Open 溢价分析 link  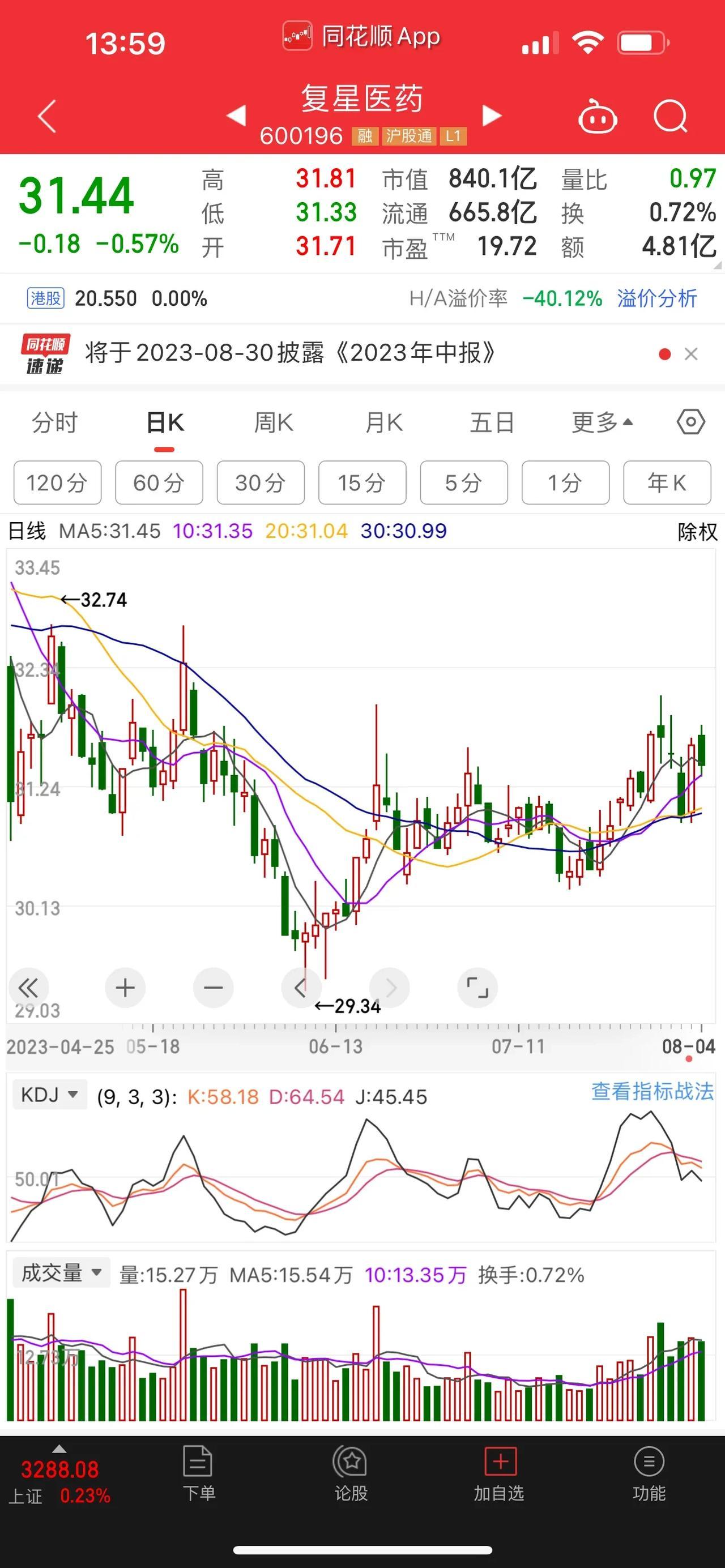click(657, 298)
